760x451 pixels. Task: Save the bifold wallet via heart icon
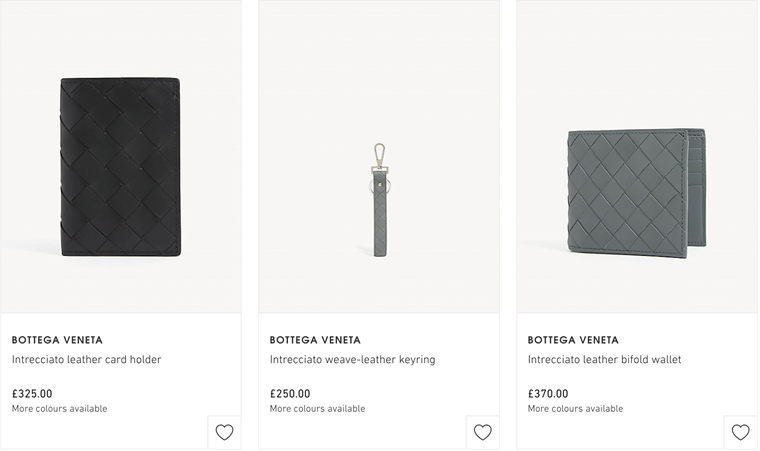[x=740, y=432]
